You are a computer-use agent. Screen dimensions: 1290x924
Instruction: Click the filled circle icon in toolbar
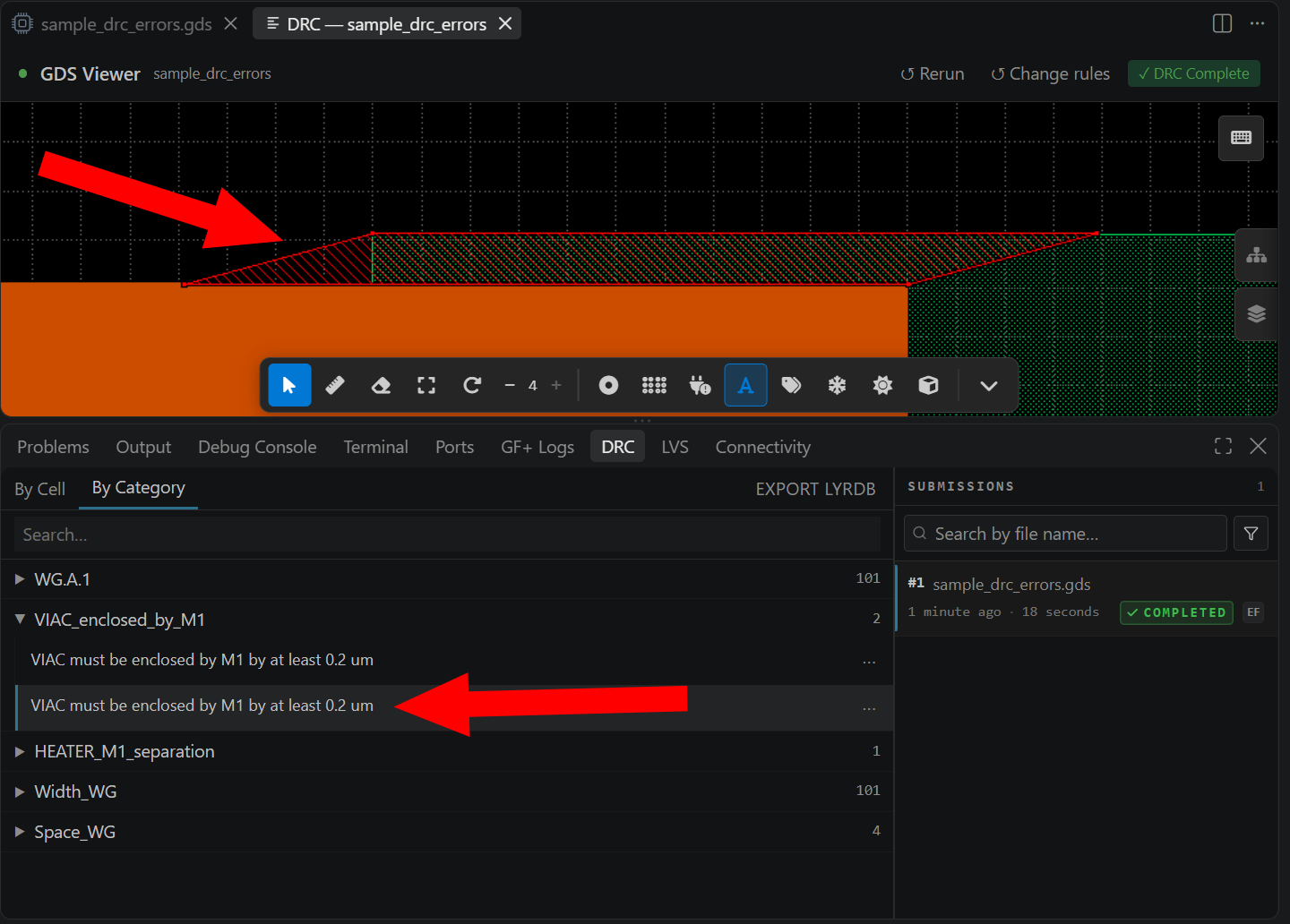coord(608,385)
